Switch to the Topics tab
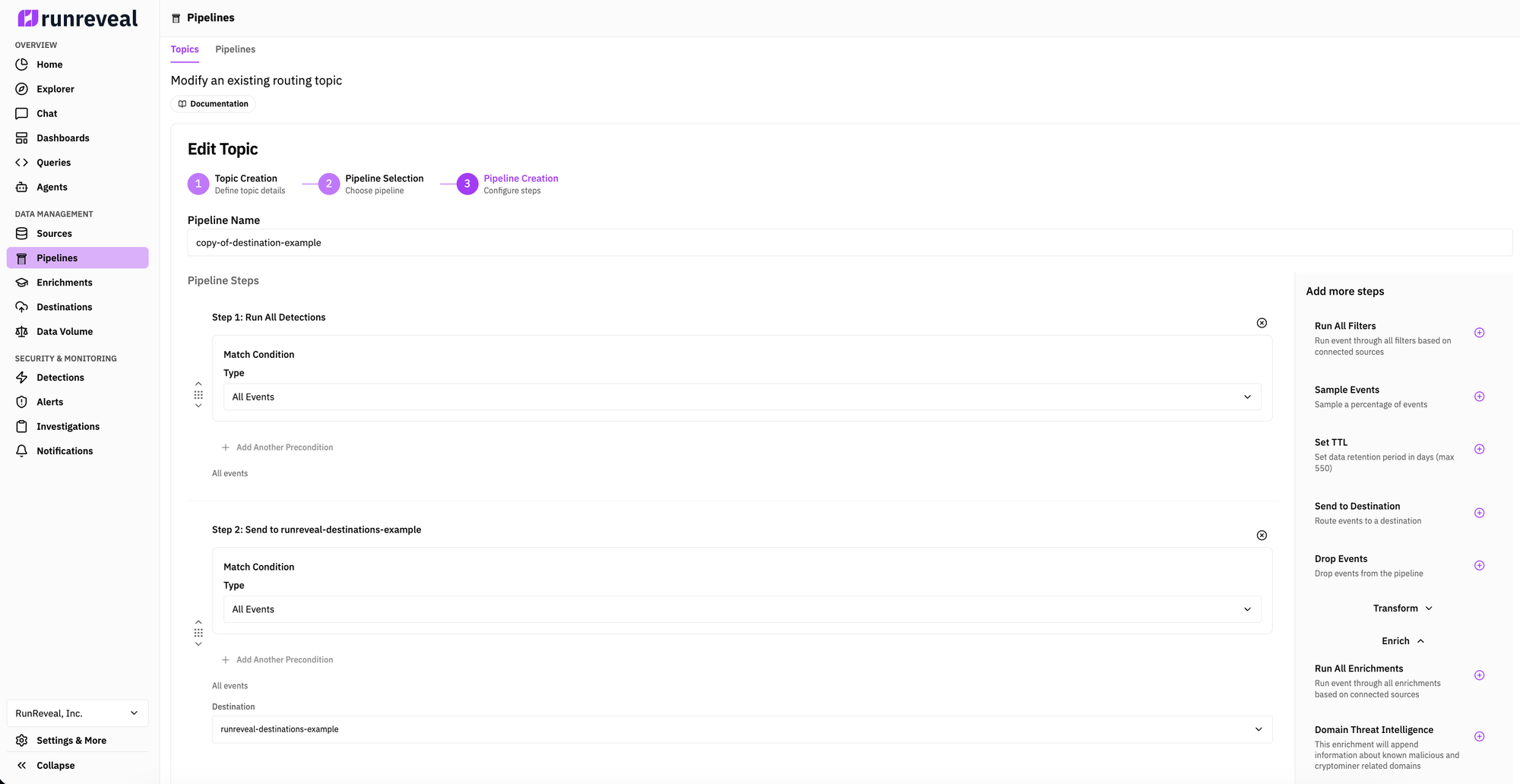1520x784 pixels. coord(185,49)
